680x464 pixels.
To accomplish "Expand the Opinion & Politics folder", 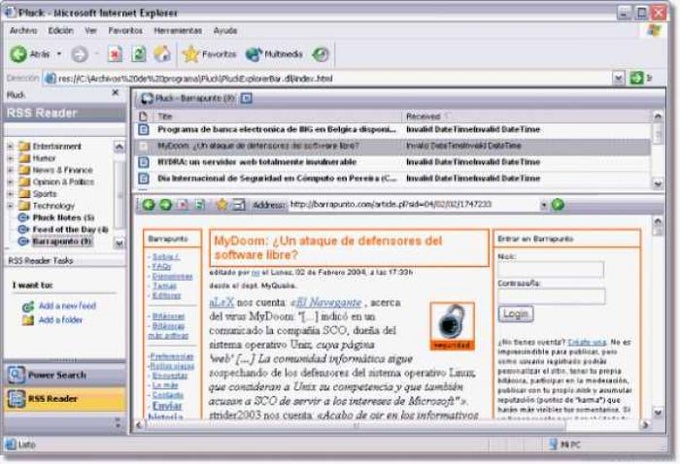I will point(10,182).
